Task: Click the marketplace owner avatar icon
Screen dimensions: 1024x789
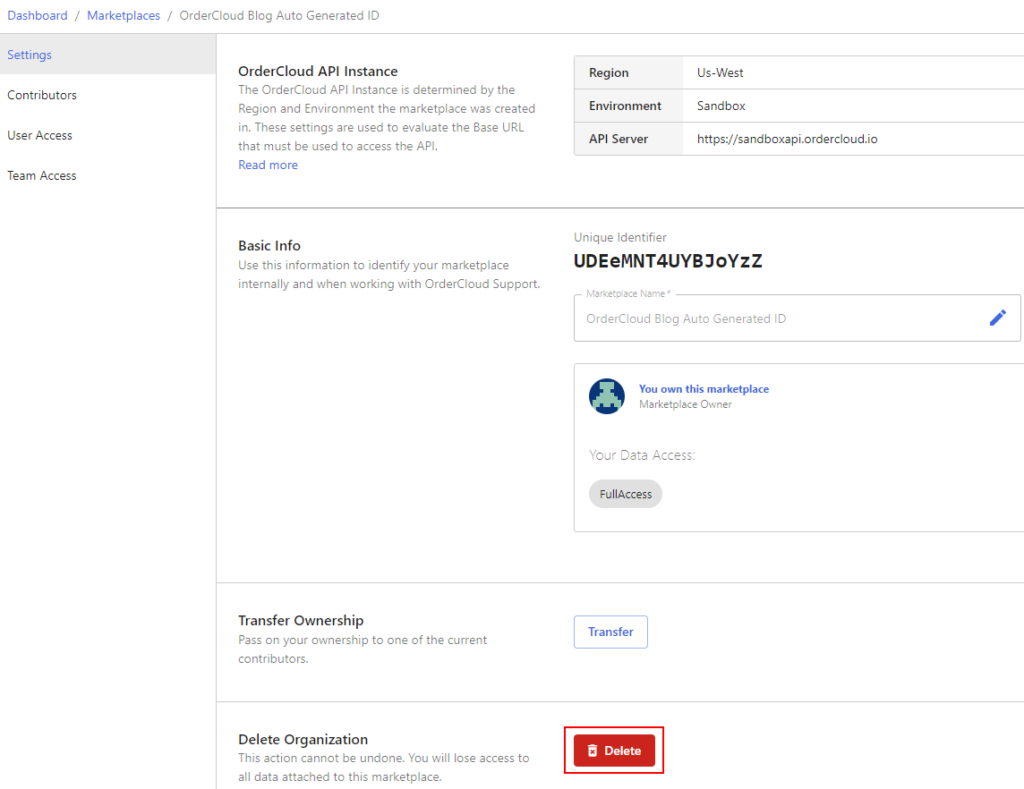Action: click(607, 396)
